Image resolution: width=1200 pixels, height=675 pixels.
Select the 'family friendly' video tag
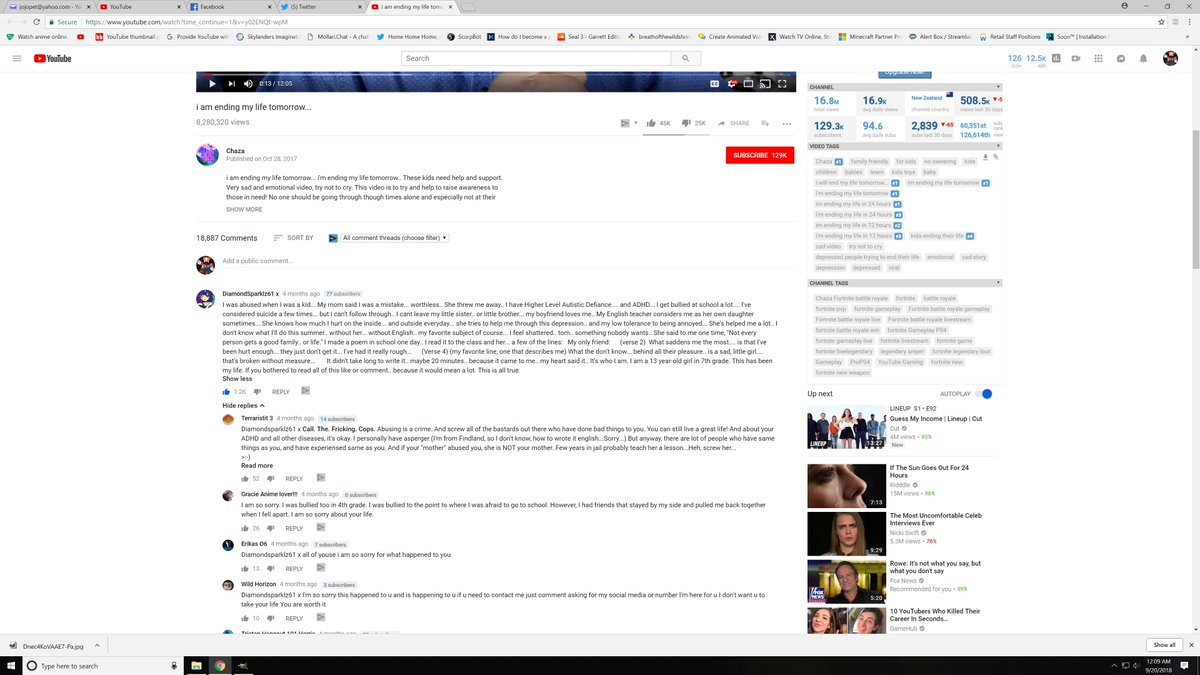[869, 161]
